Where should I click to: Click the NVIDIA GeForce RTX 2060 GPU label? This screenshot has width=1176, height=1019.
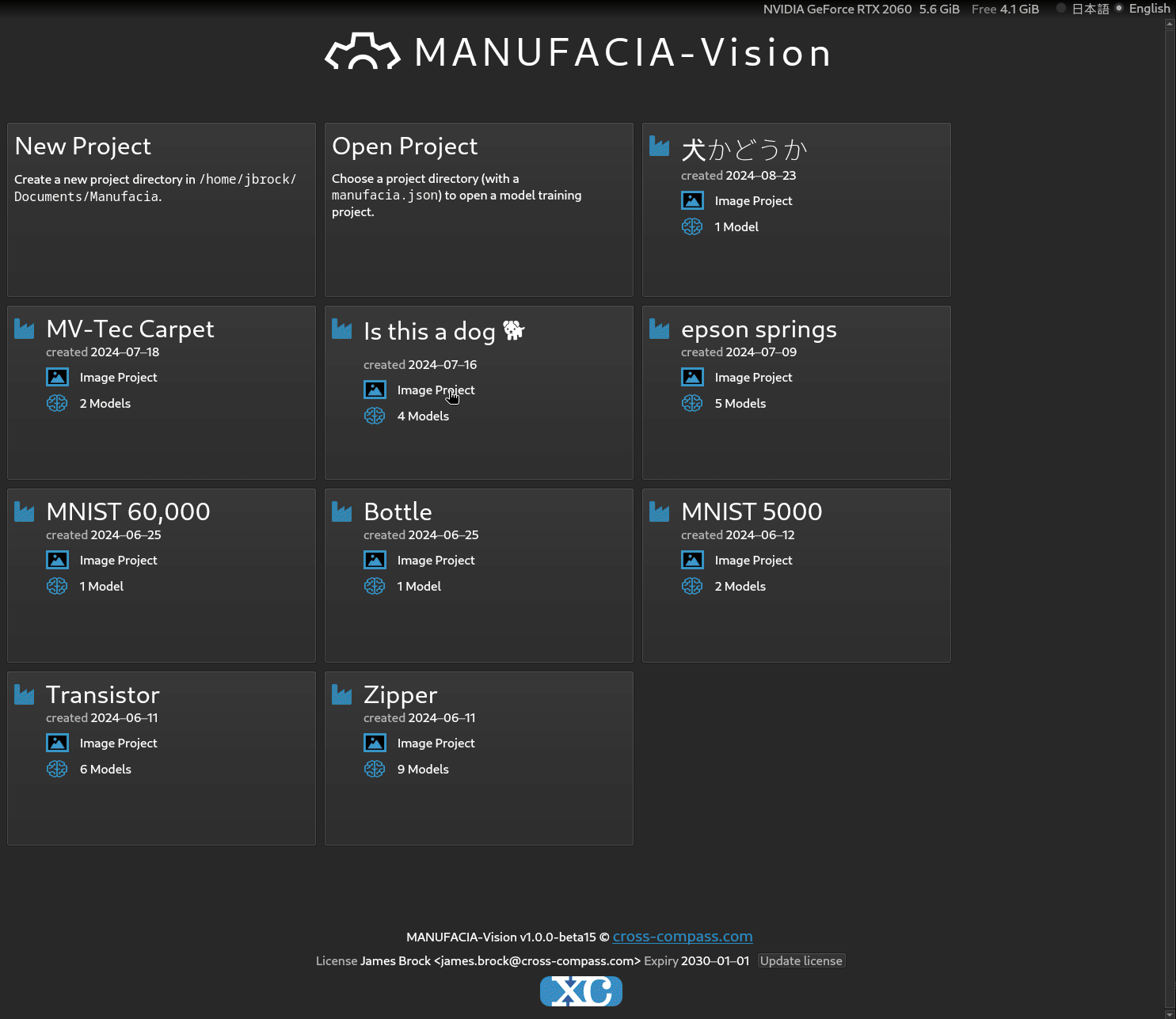tap(837, 9)
